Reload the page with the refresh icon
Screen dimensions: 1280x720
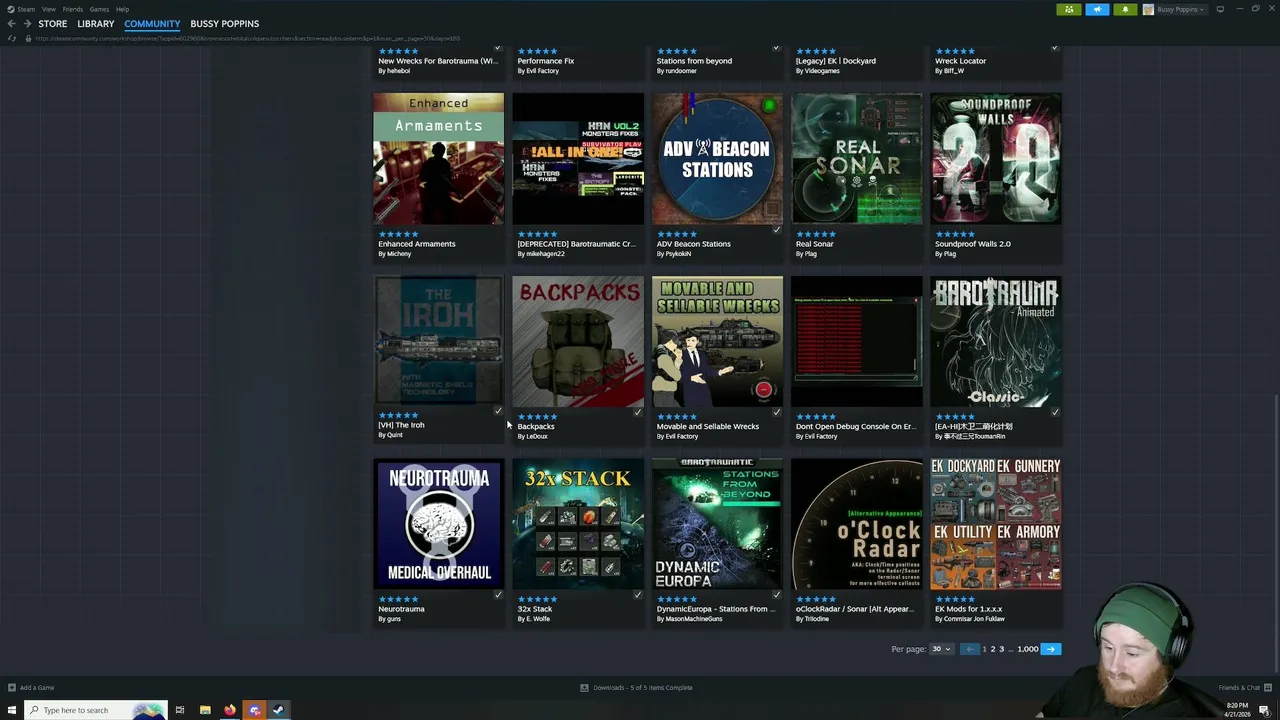pyautogui.click(x=11, y=38)
